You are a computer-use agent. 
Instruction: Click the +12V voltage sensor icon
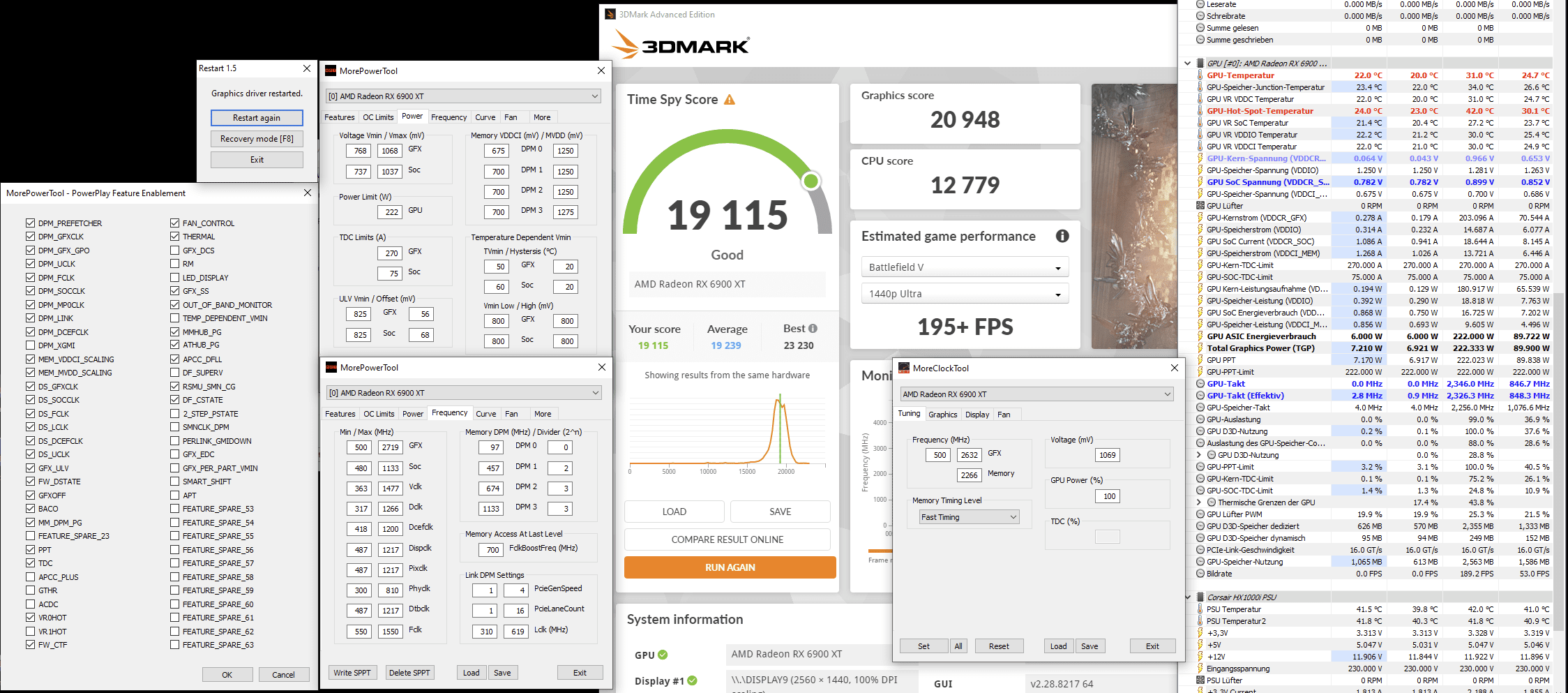[1200, 657]
